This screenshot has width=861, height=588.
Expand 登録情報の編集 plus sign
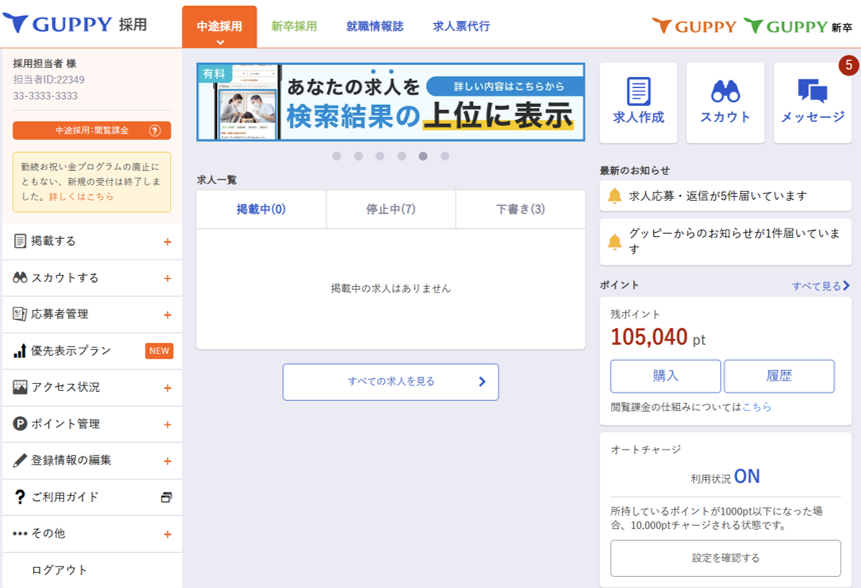pyautogui.click(x=167, y=461)
